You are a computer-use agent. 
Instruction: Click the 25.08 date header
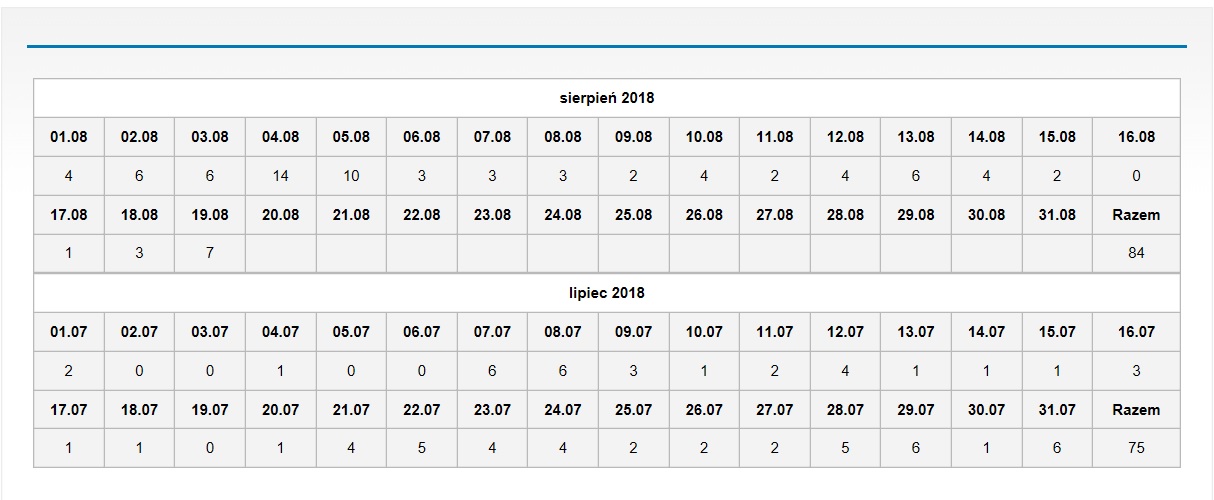tap(633, 215)
